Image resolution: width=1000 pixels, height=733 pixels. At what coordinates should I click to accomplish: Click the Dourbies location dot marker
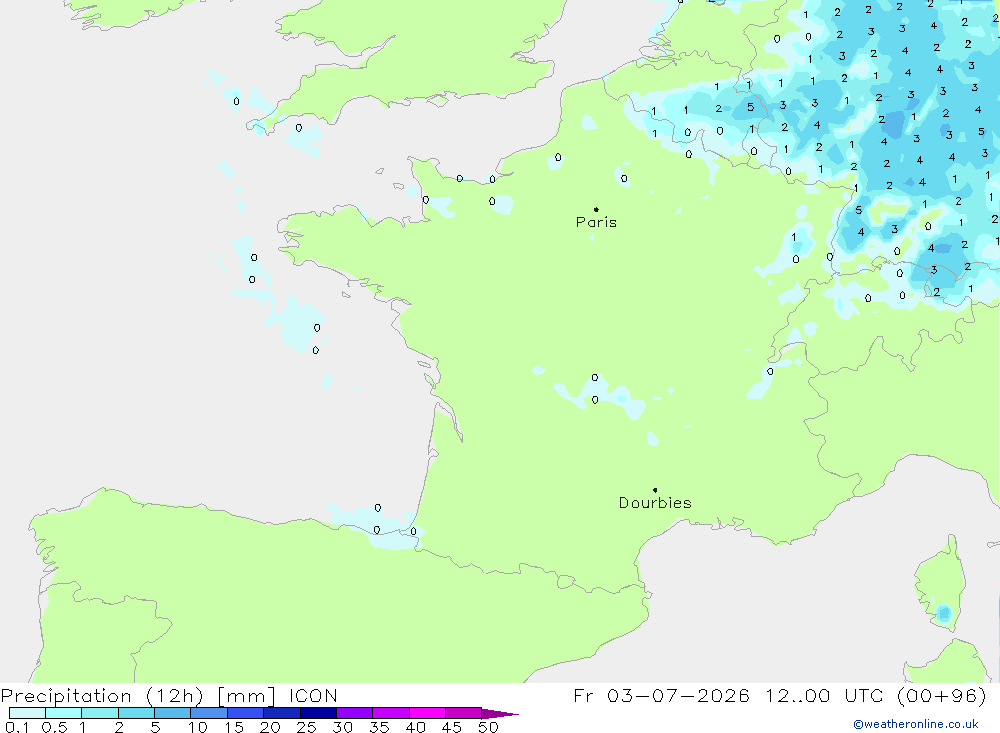[655, 490]
